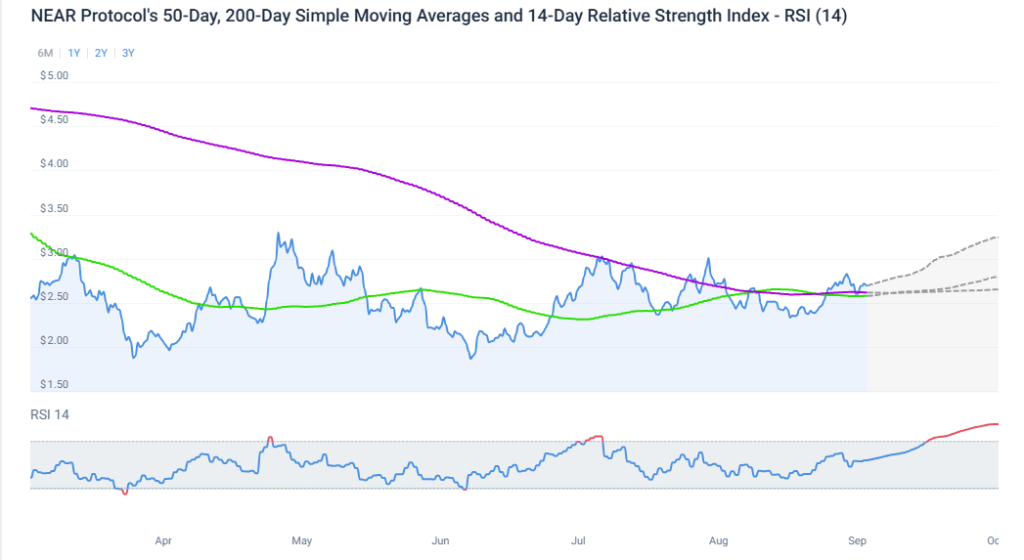
Task: Click the RSI 14 panel label
Action: [50, 414]
